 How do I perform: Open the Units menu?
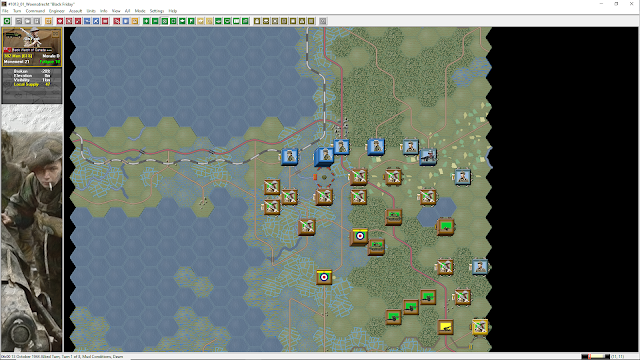[x=91, y=11]
